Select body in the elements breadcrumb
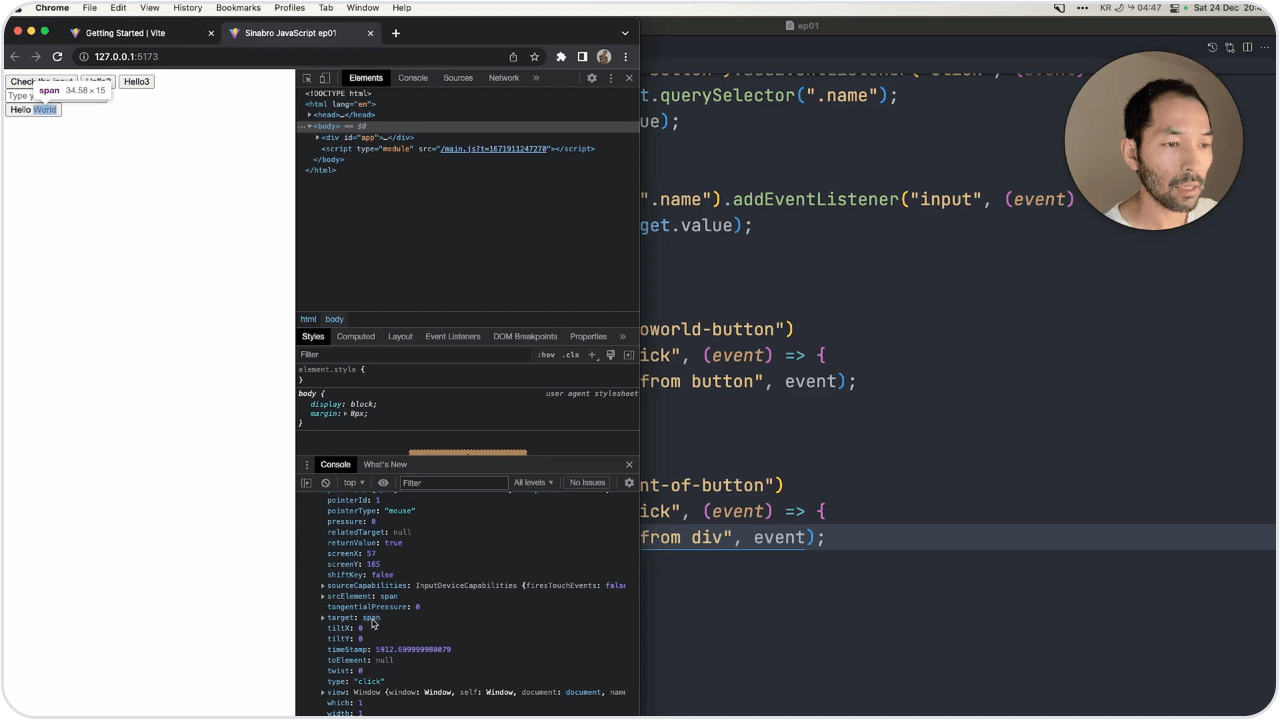This screenshot has width=1280, height=720. (x=334, y=319)
